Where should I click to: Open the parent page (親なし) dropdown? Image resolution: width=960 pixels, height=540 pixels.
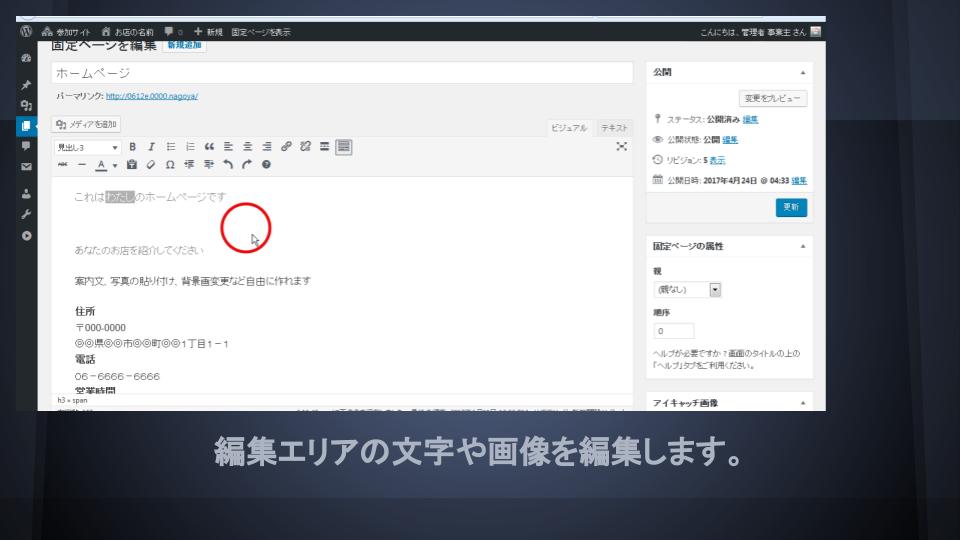click(687, 290)
